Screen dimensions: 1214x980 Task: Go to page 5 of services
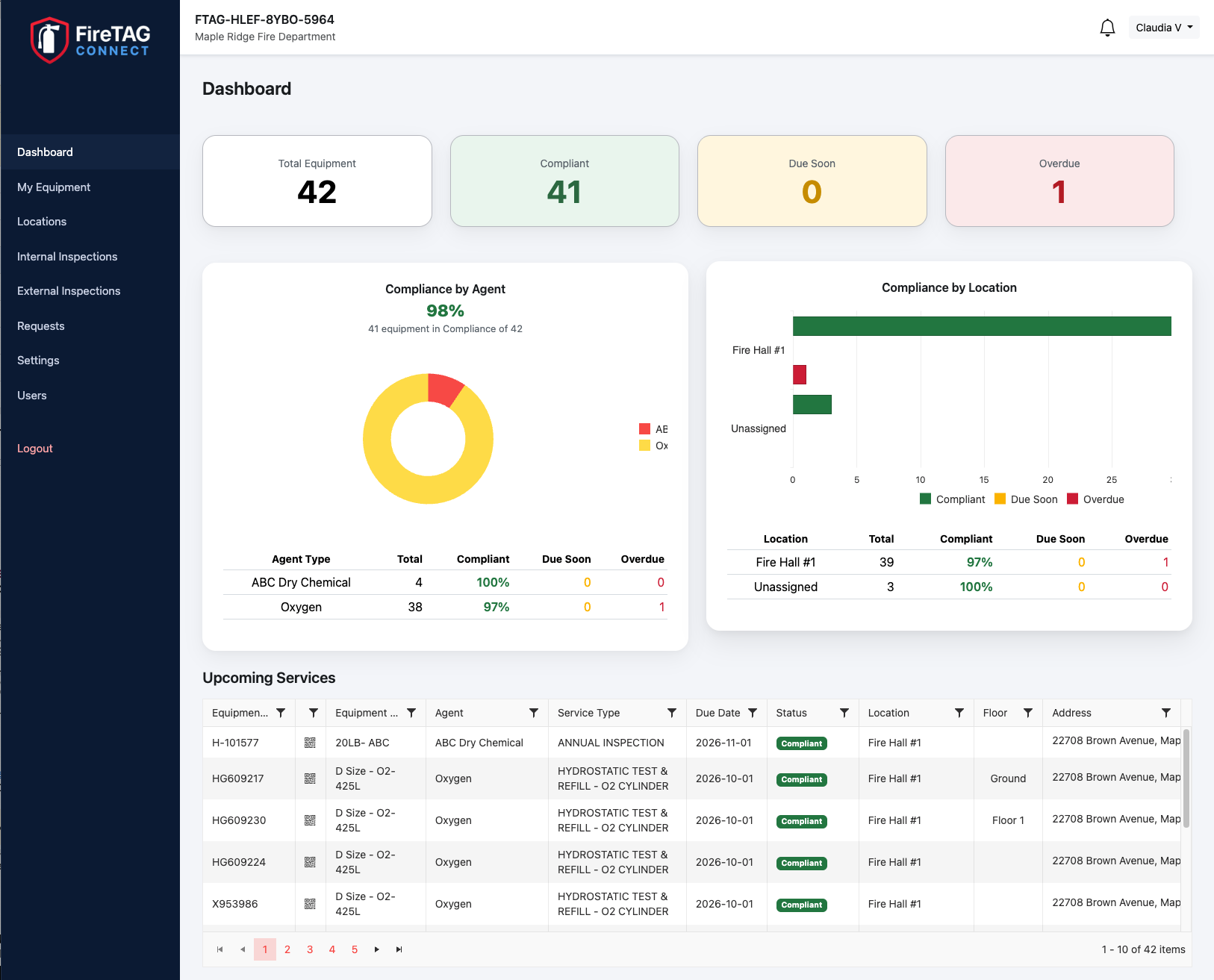pyautogui.click(x=355, y=949)
